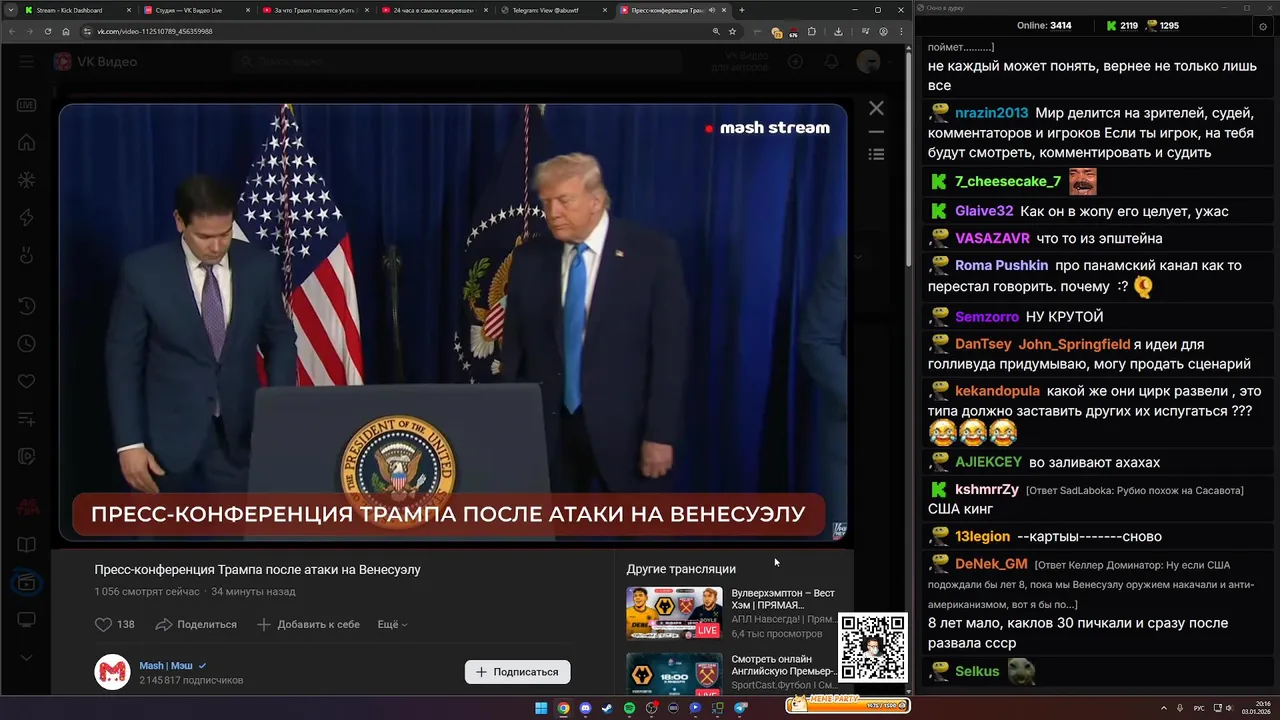Open the Вулверхэмптон – Вест Хэм broadcast thumbnail

674,613
